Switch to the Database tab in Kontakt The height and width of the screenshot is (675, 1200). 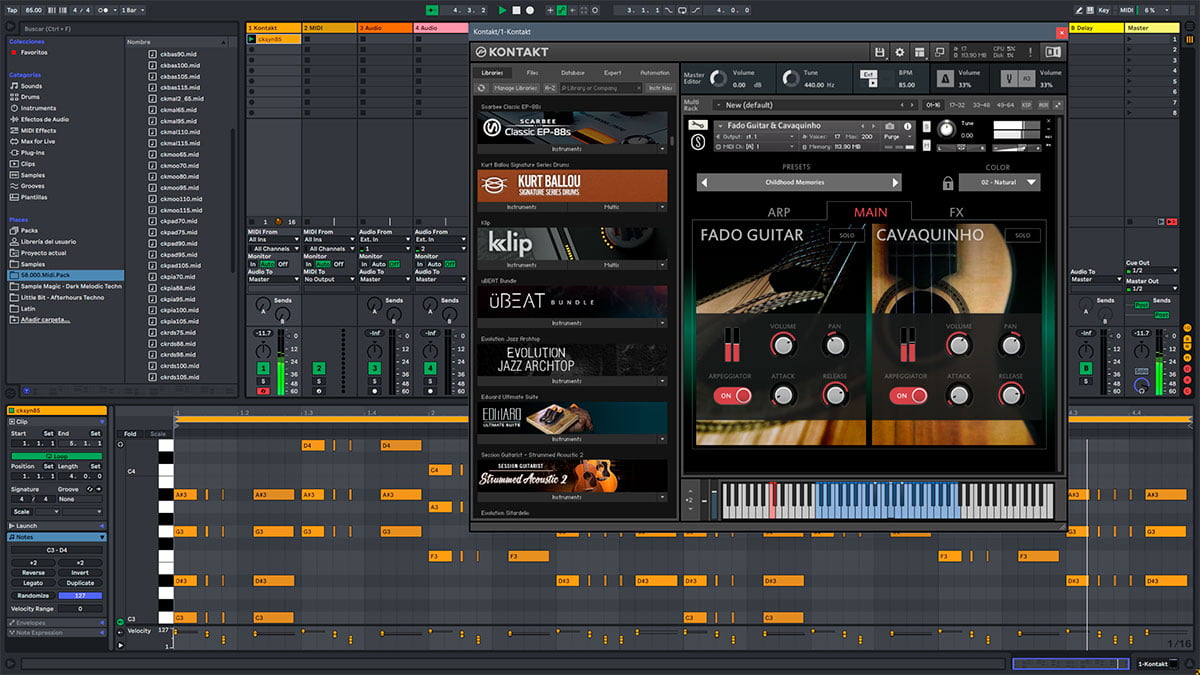pos(573,73)
